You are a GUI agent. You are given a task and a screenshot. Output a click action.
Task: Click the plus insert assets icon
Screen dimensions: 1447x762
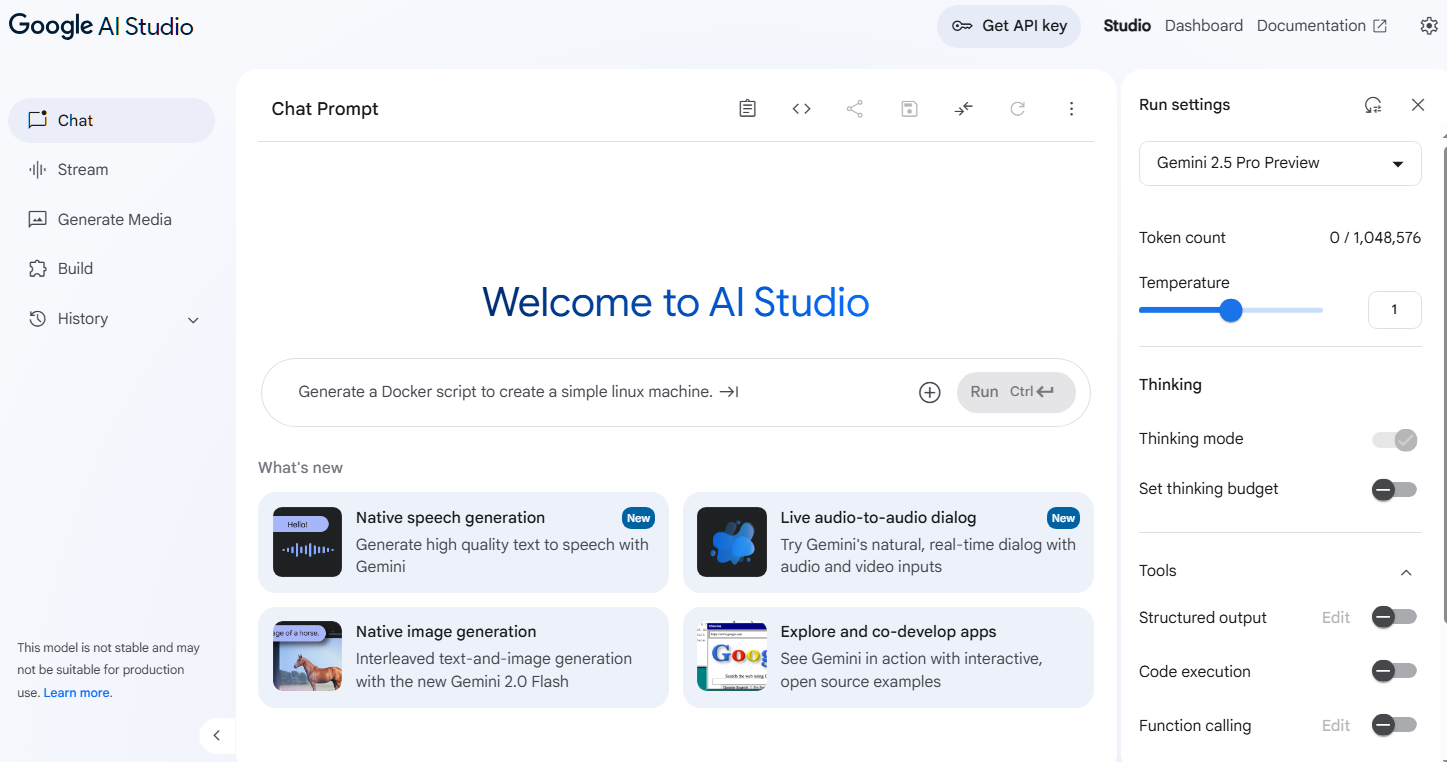(x=930, y=392)
